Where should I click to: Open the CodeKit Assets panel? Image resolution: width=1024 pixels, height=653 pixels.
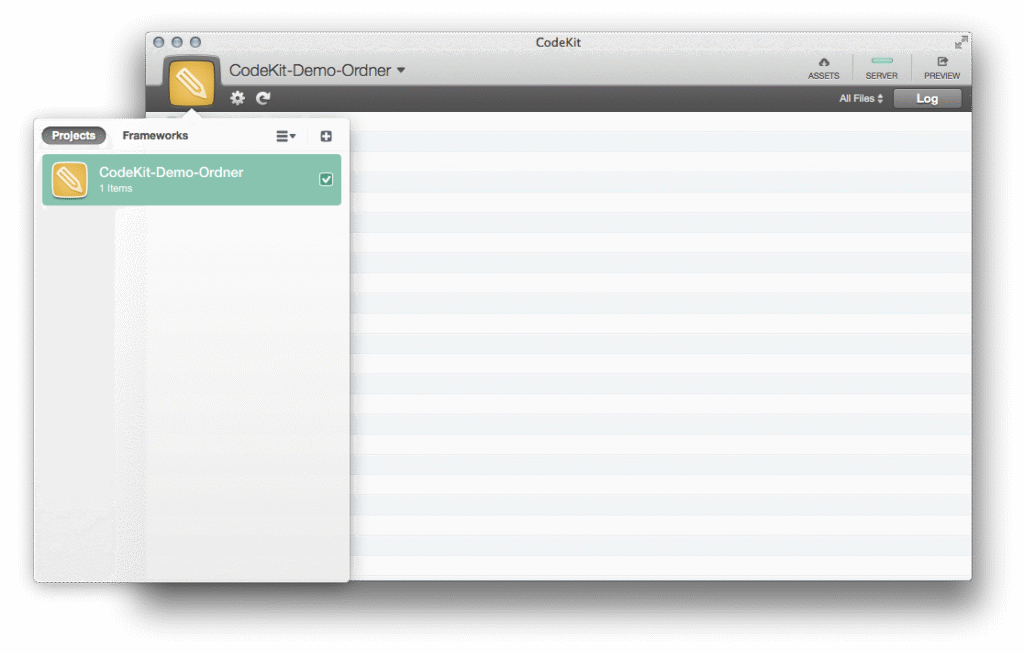[x=823, y=67]
